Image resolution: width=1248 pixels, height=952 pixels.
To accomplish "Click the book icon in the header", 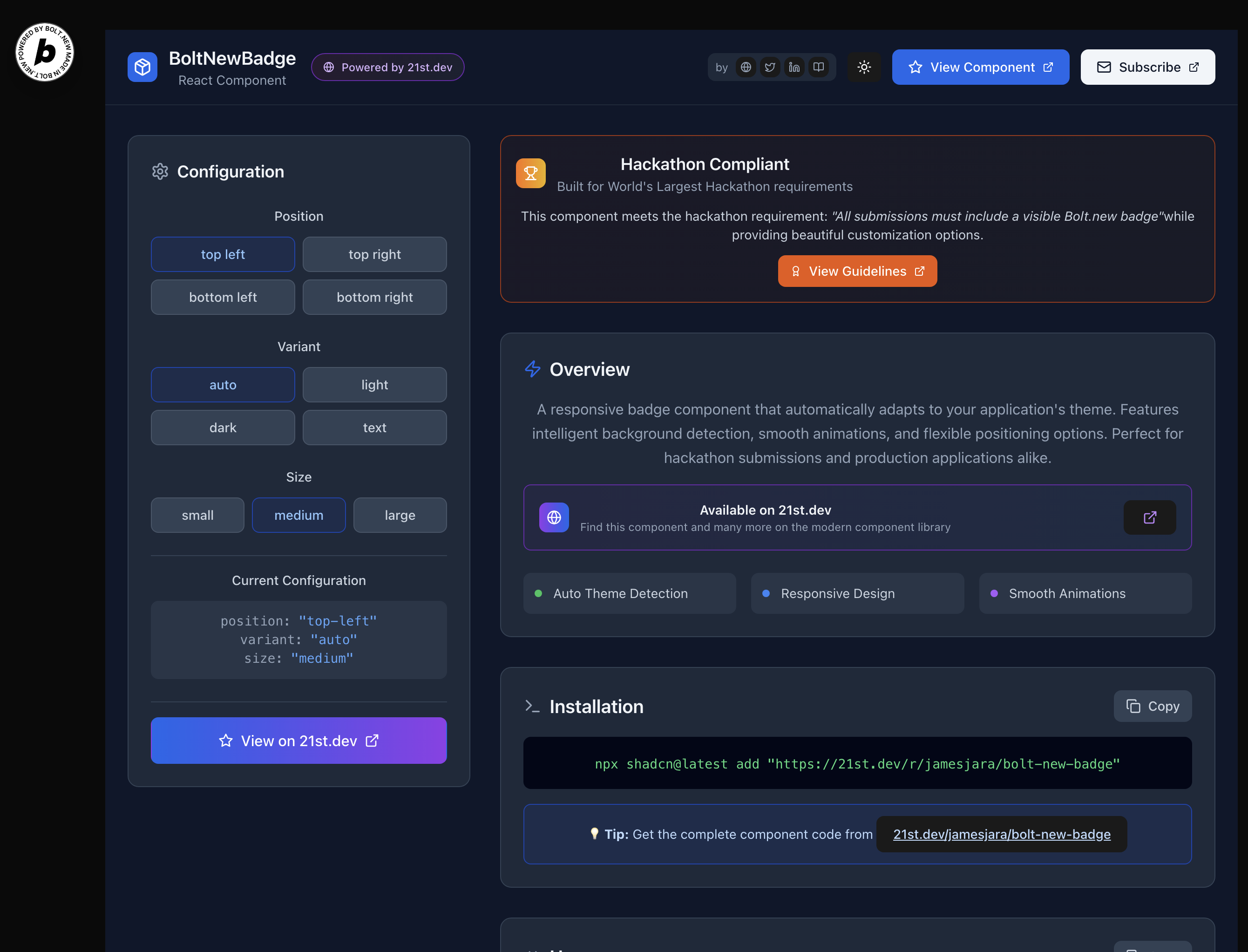I will 819,68.
